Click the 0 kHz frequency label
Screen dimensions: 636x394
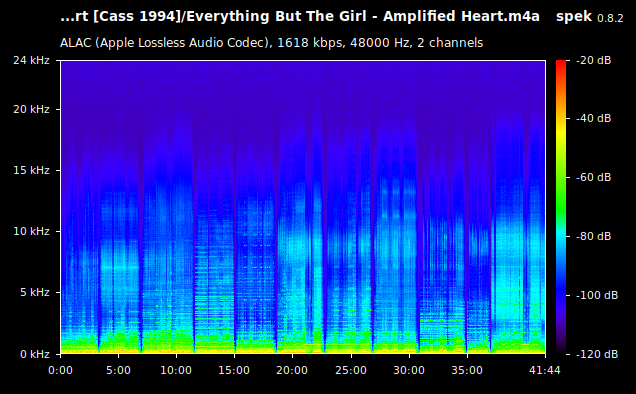pos(34,354)
